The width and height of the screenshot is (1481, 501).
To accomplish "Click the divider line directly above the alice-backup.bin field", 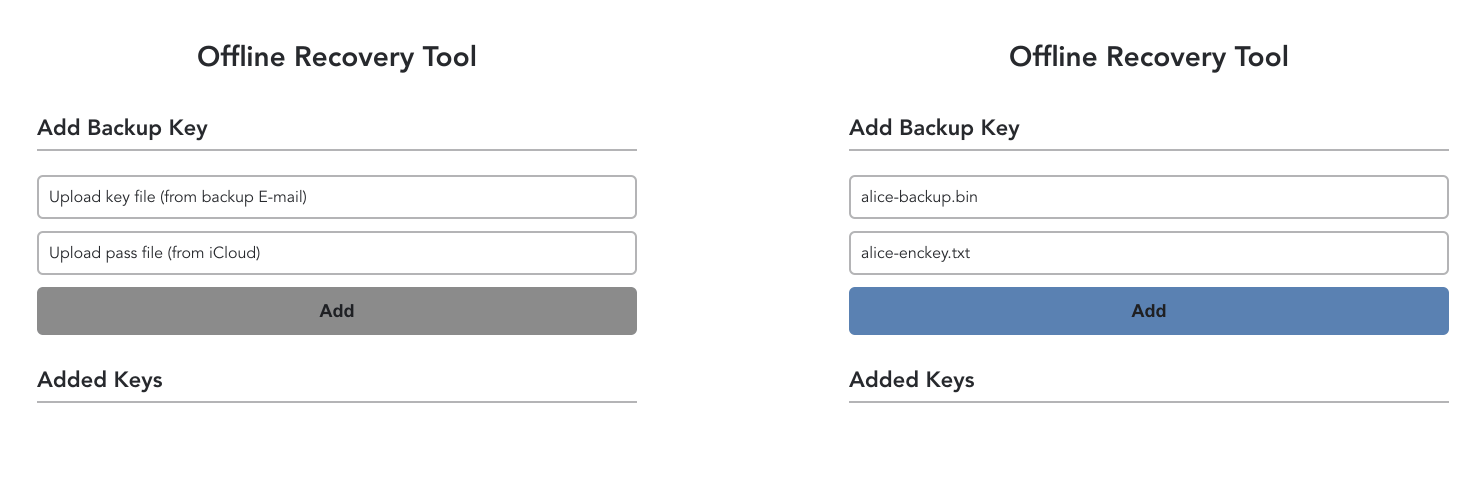I will coord(1148,150).
